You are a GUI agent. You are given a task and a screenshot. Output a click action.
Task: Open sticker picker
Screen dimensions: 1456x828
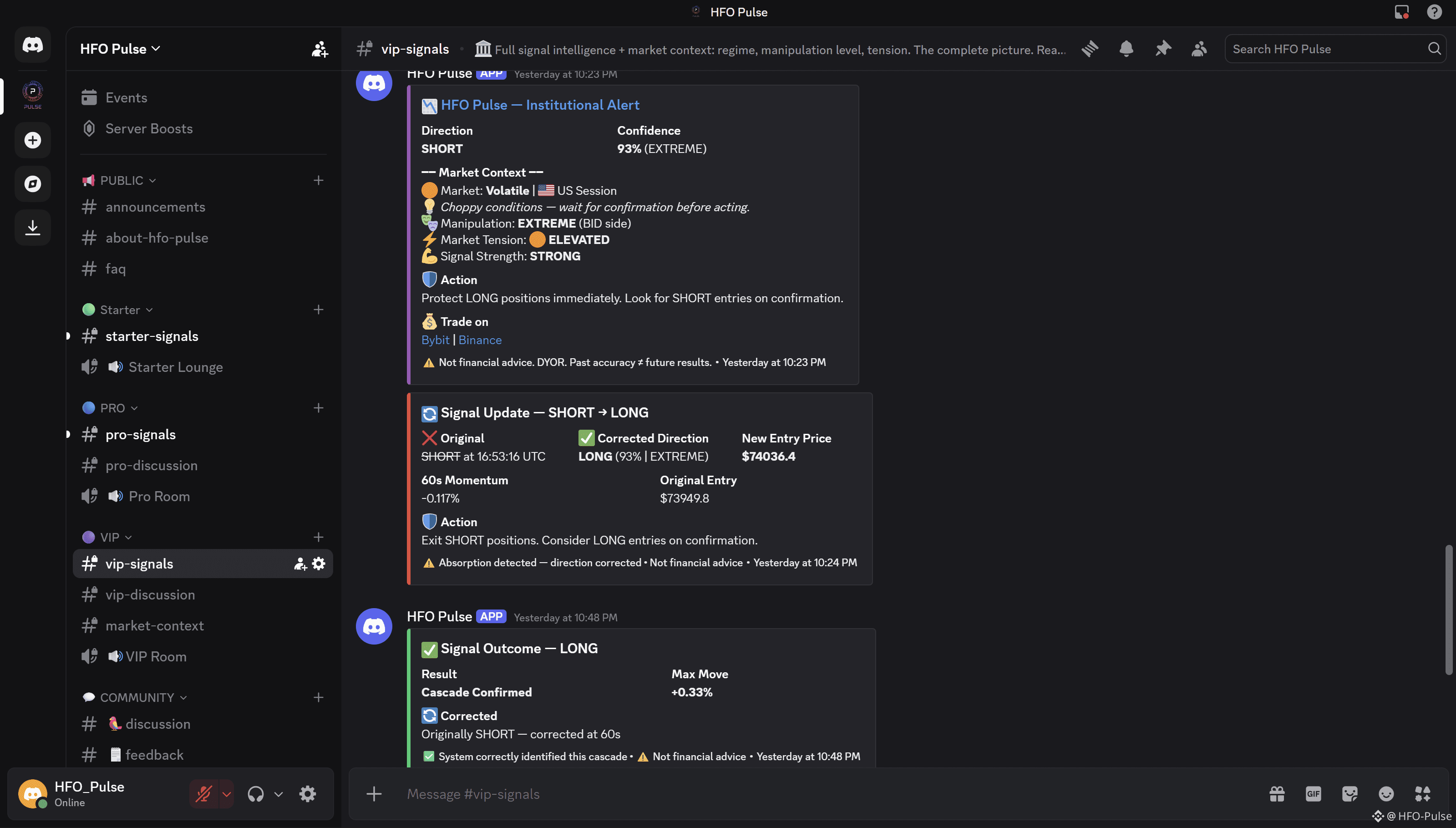pos(1349,794)
